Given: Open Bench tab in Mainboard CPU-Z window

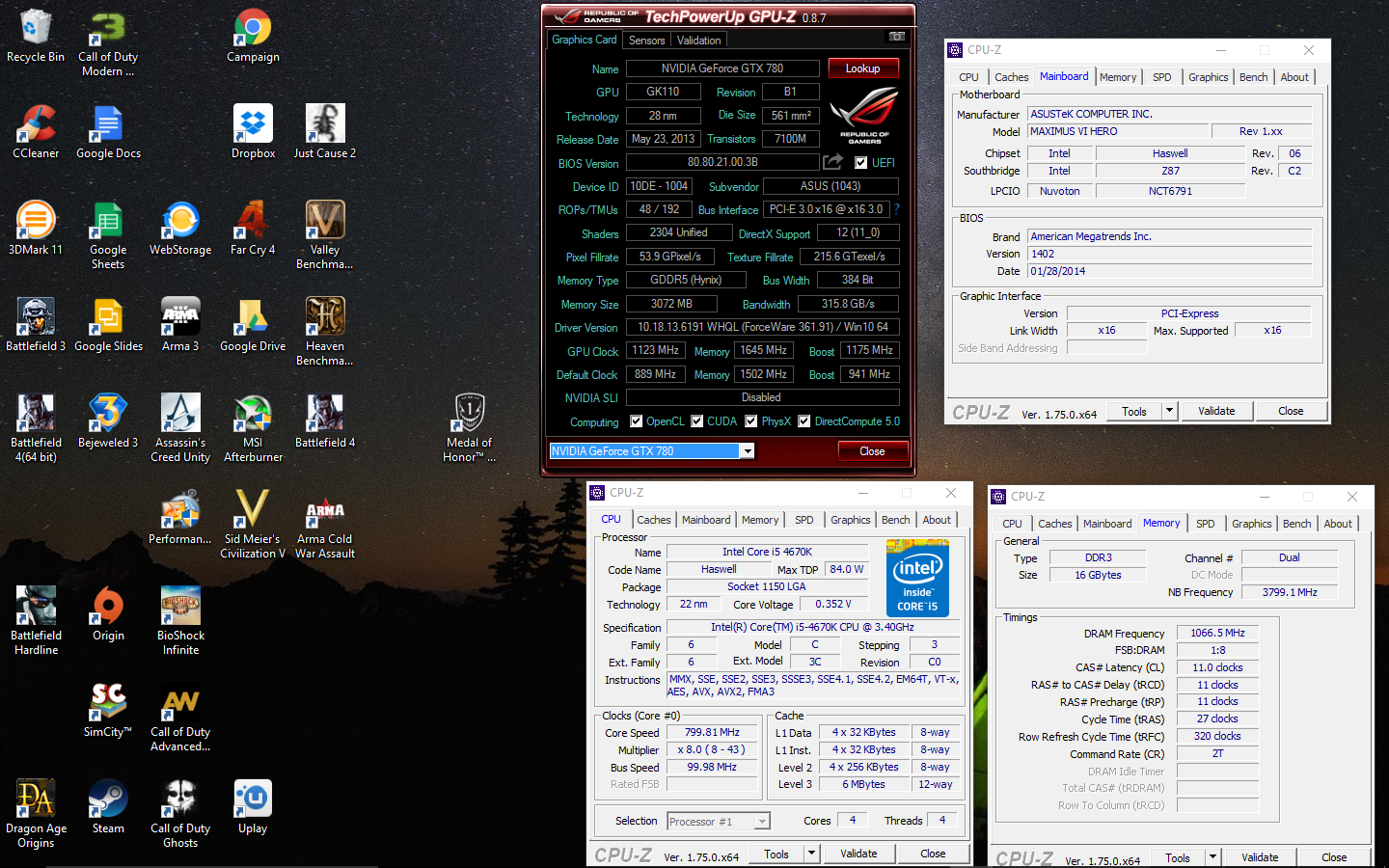Looking at the screenshot, I should (x=1253, y=77).
